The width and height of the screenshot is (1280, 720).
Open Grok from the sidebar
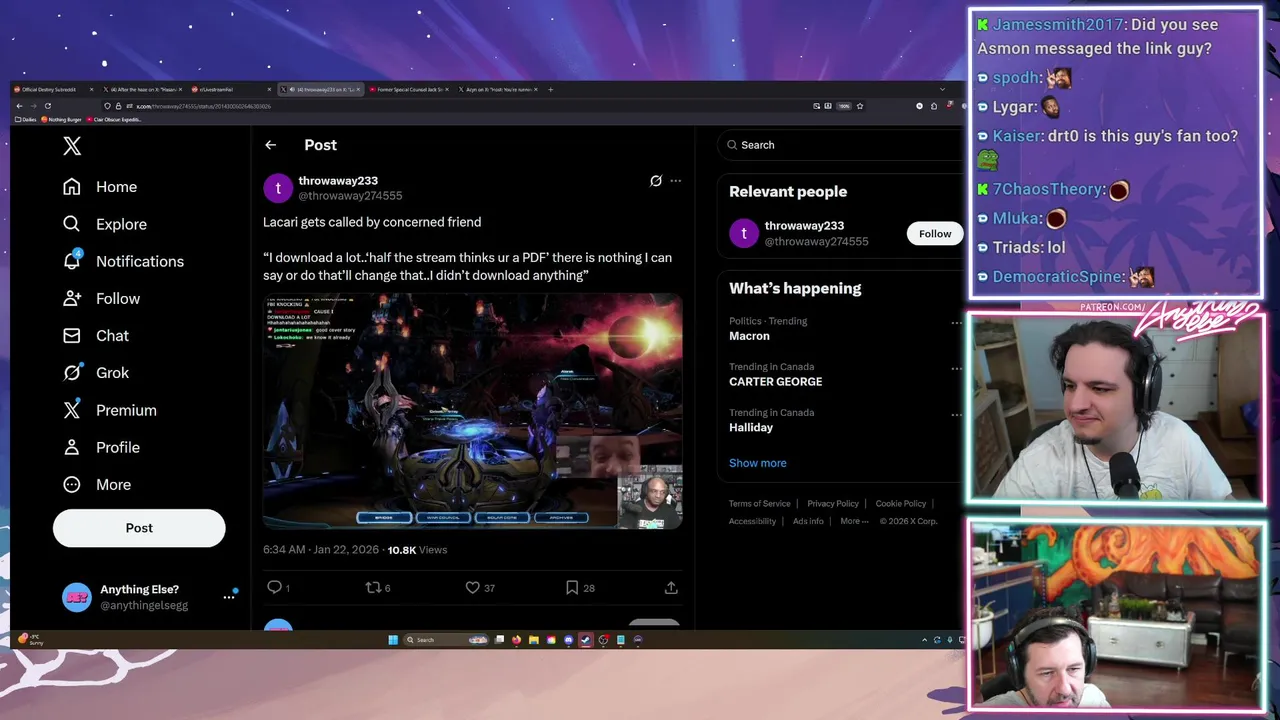[x=96, y=372]
